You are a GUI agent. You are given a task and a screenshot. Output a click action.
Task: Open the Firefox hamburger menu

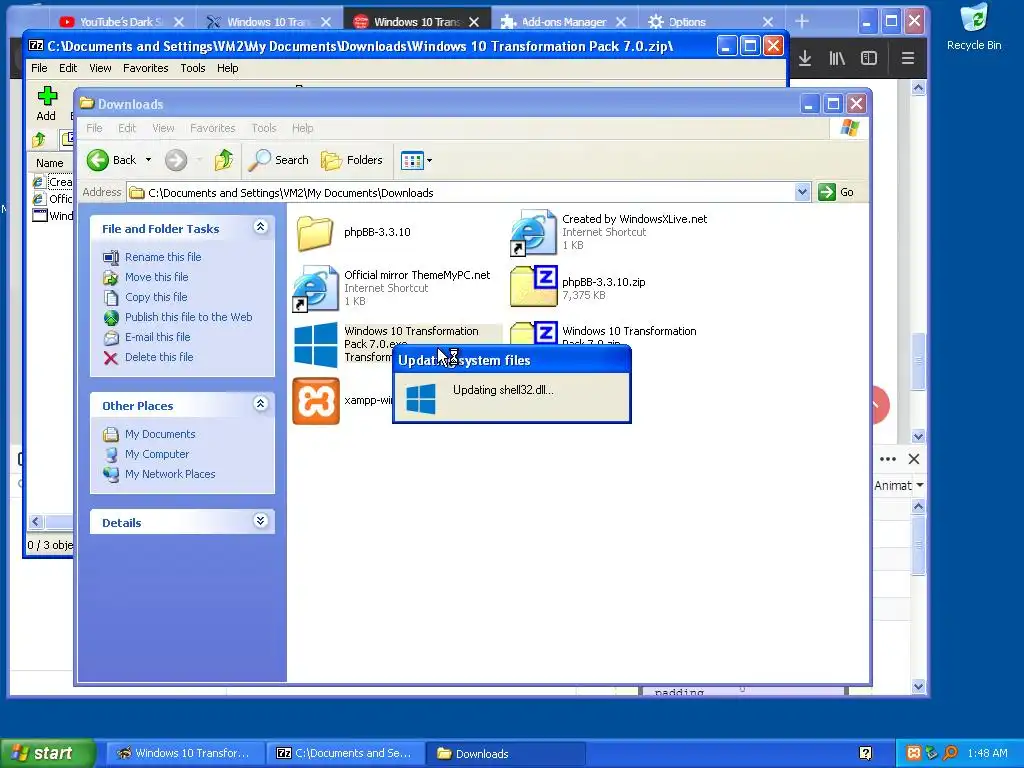[908, 58]
